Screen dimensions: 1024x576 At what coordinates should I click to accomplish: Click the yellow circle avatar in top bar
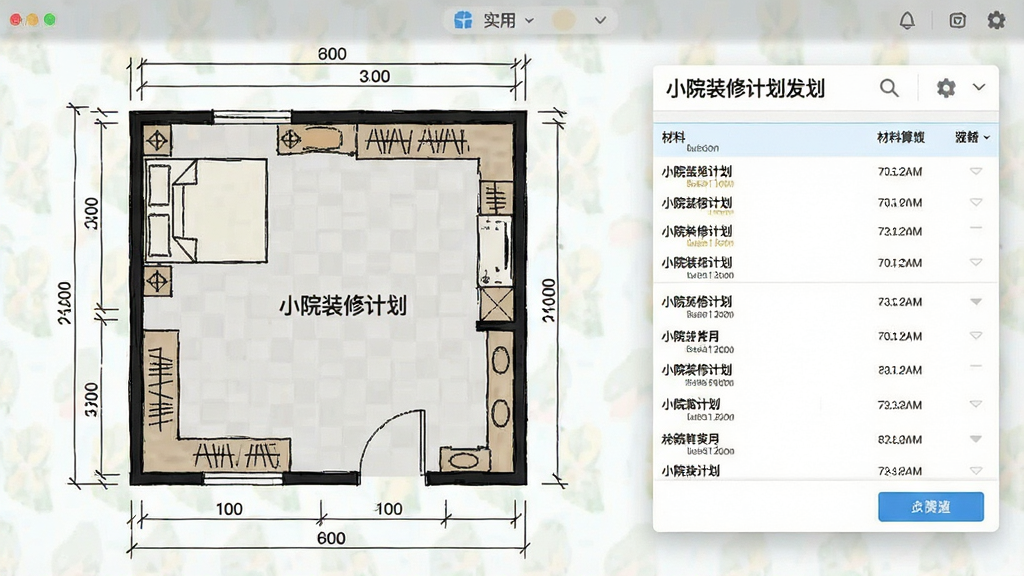pyautogui.click(x=564, y=20)
